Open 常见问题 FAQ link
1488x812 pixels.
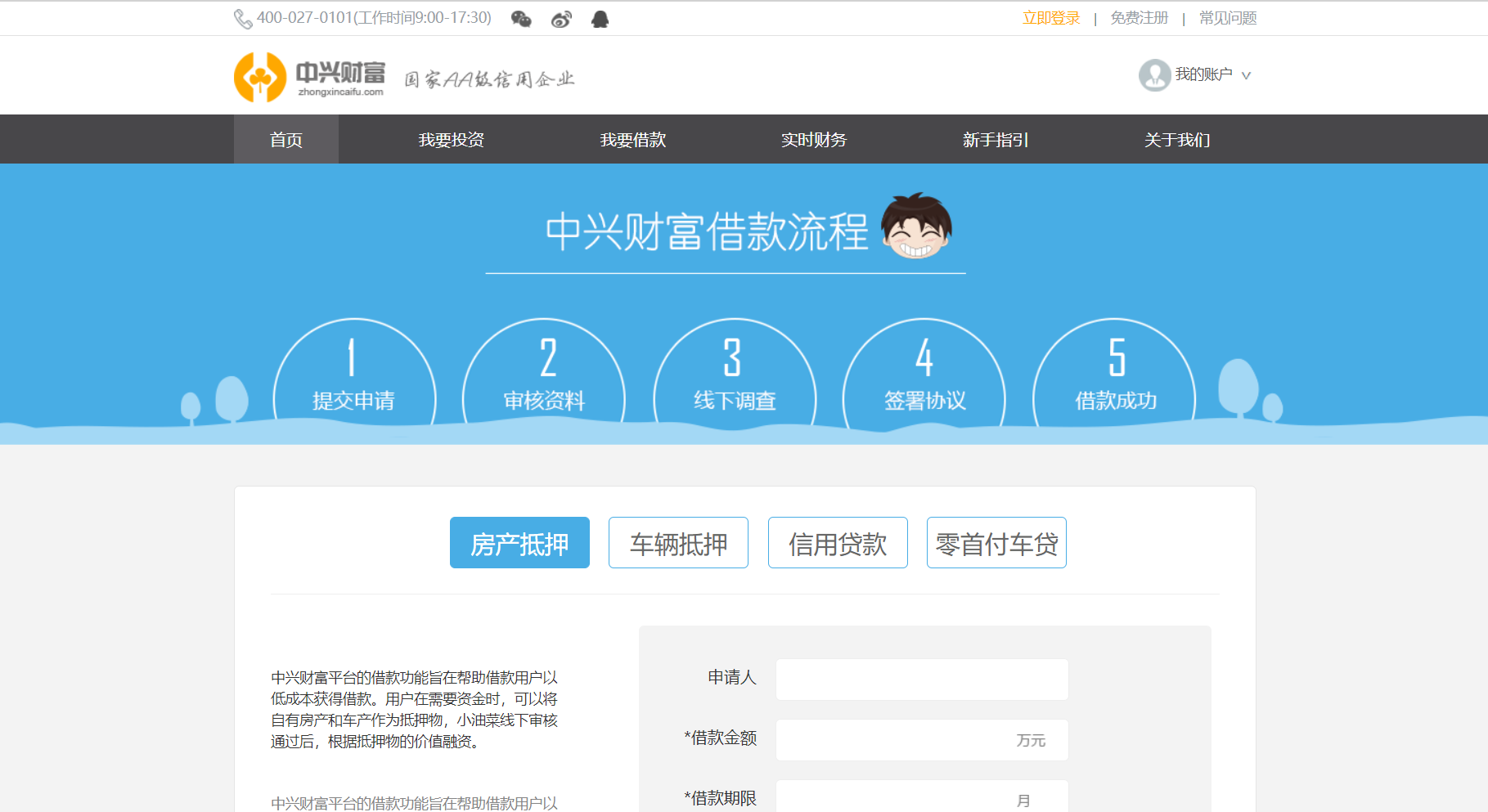(1228, 18)
